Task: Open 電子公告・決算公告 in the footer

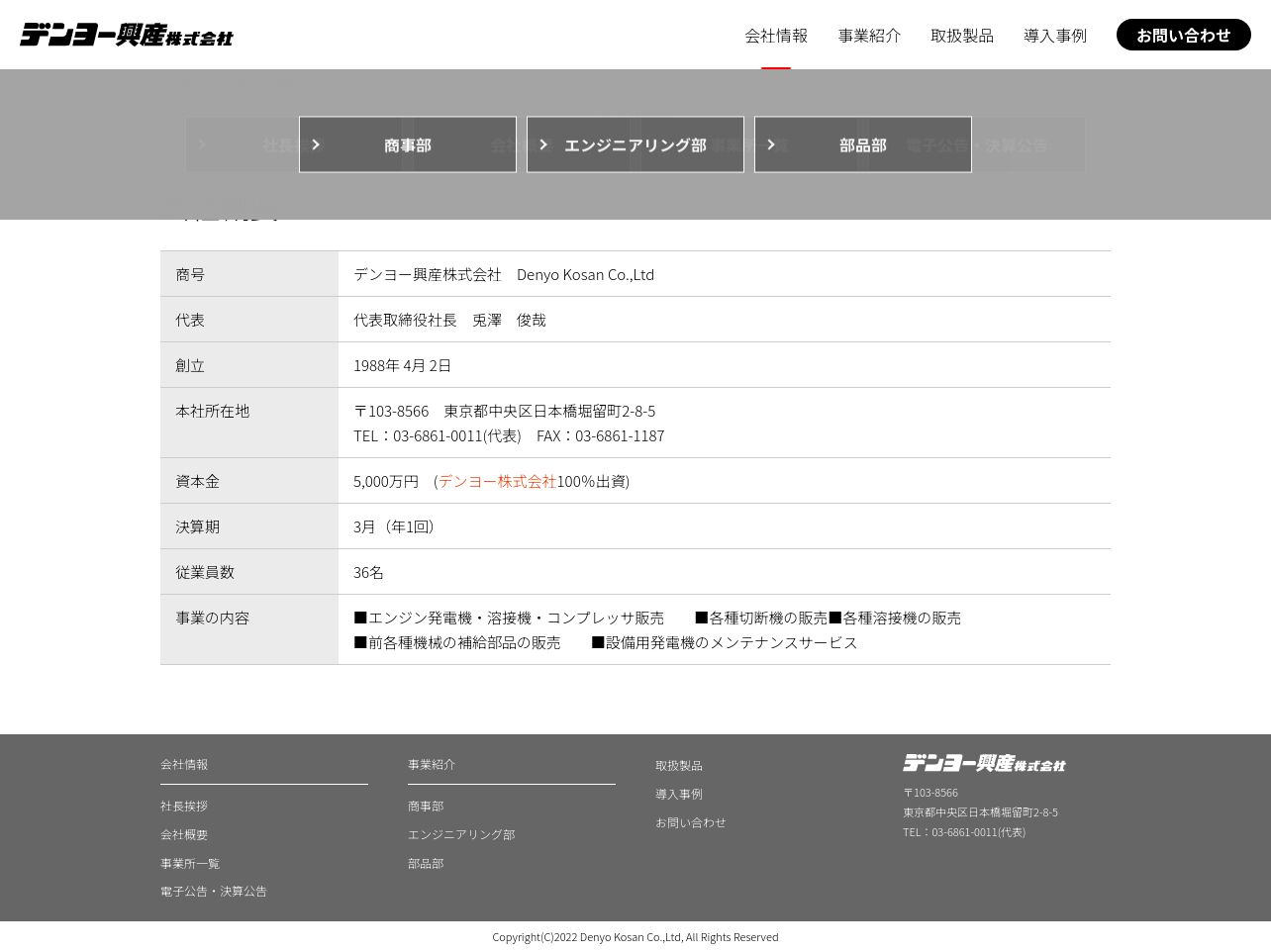Action: (214, 891)
